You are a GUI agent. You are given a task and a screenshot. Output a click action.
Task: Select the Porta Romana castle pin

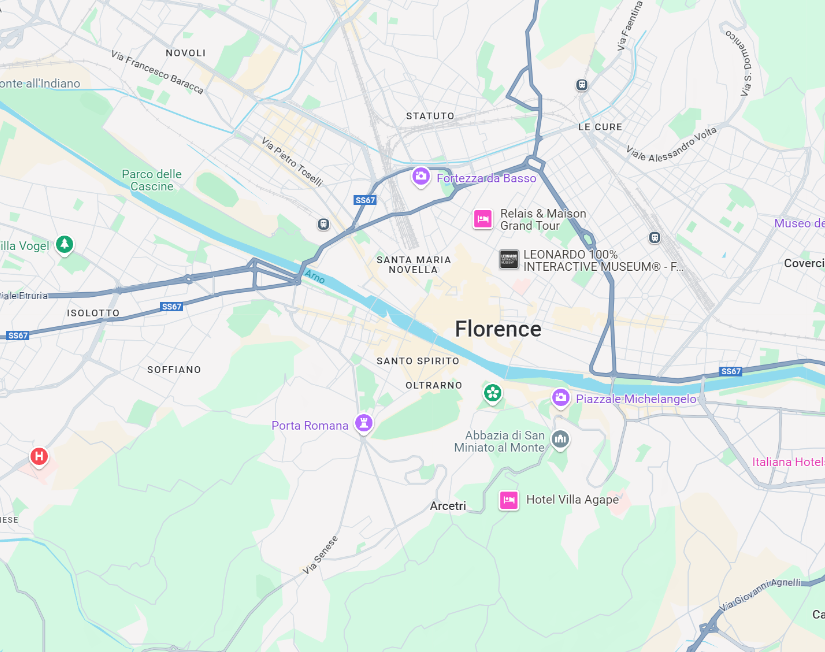(364, 423)
